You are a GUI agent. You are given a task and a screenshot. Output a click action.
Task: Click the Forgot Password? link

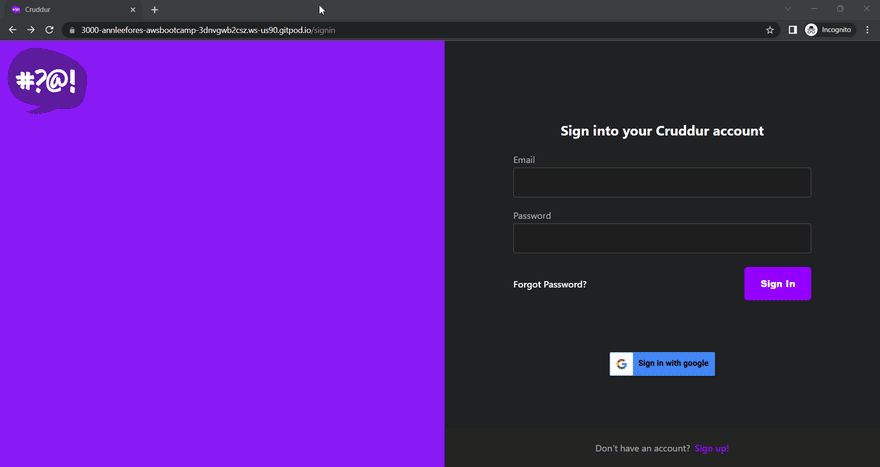549,285
